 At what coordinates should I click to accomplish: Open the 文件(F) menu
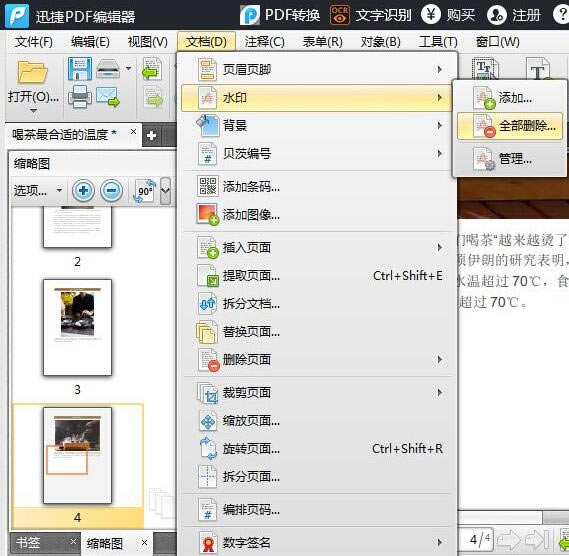click(34, 42)
